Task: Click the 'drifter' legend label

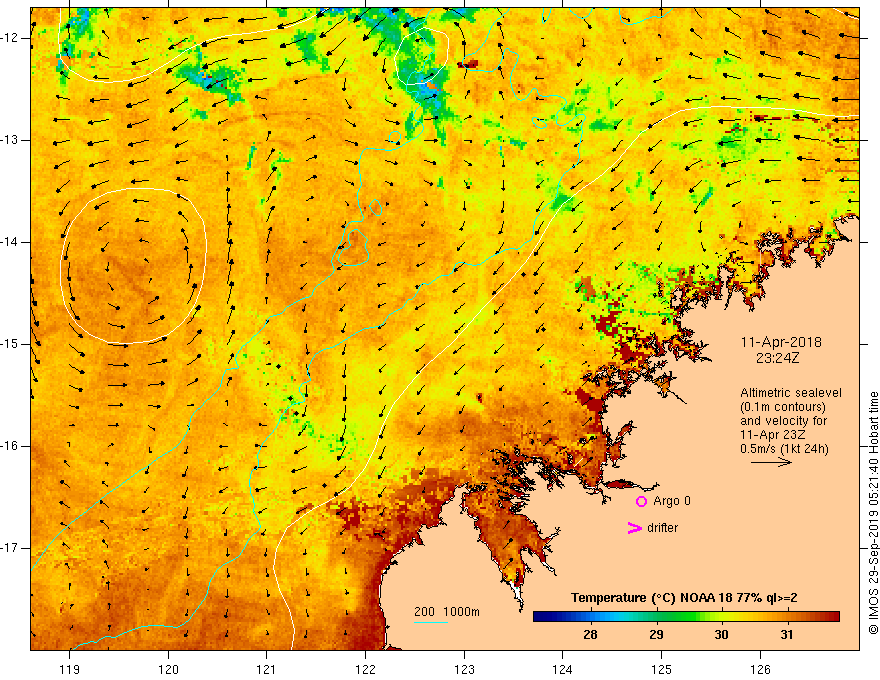Action: 662,528
